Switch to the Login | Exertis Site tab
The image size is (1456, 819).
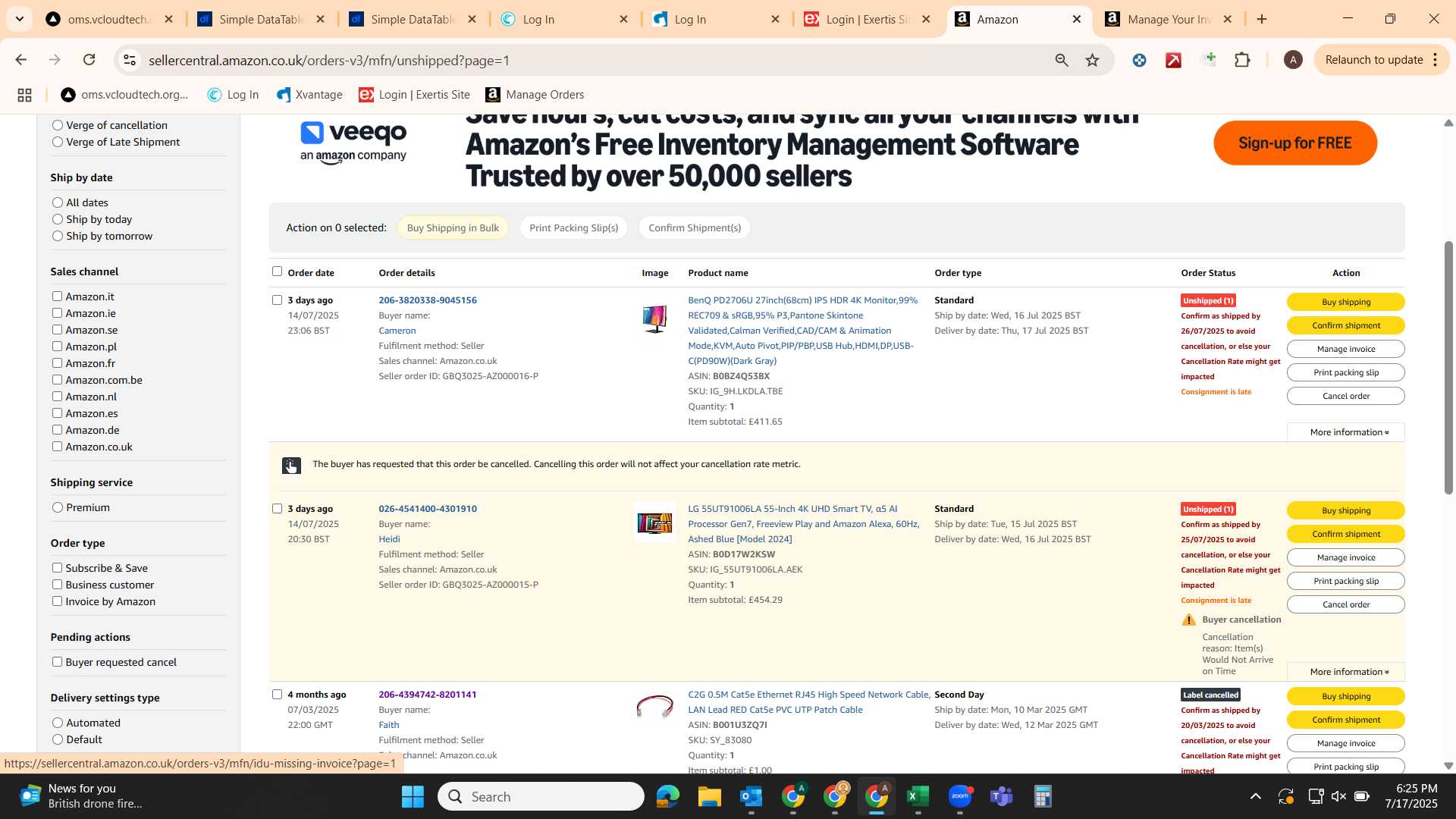coord(868,19)
